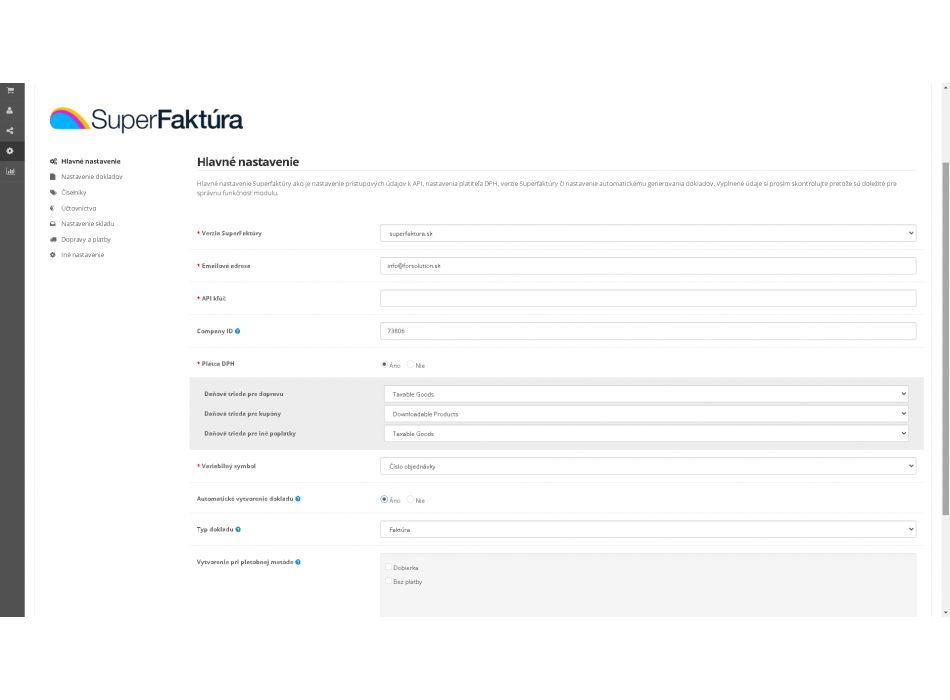Show help tooltip for Typ dokladu
The image size is (950, 700).
coord(238,529)
